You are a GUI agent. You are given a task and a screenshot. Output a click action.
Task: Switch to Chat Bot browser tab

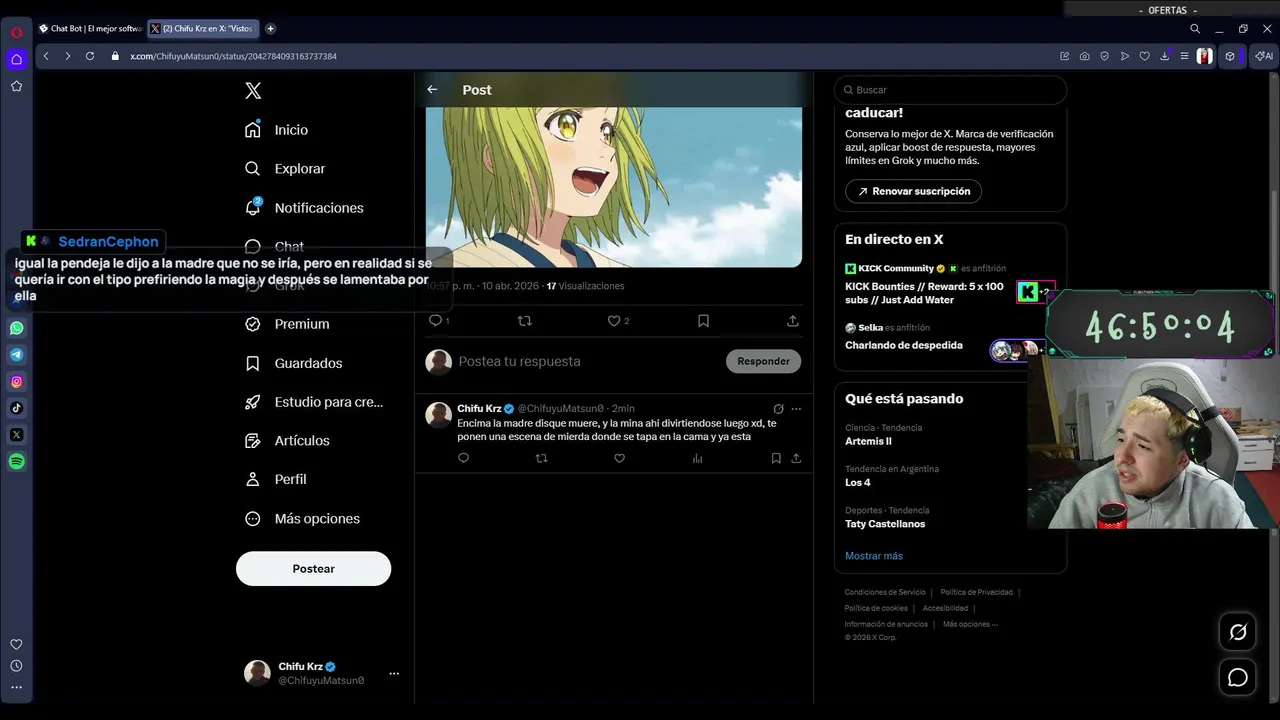(x=90, y=29)
